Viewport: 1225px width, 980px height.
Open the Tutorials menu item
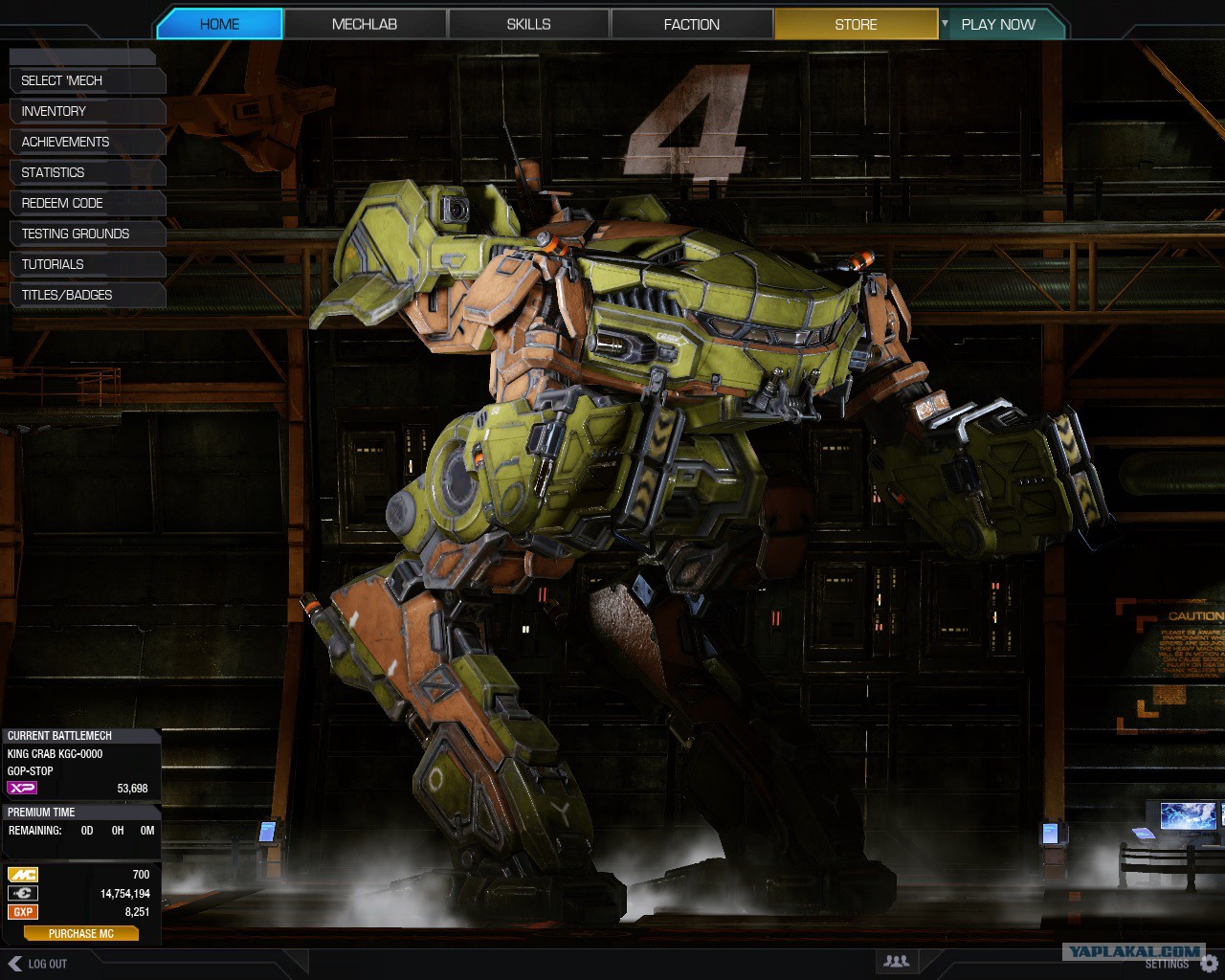87,264
